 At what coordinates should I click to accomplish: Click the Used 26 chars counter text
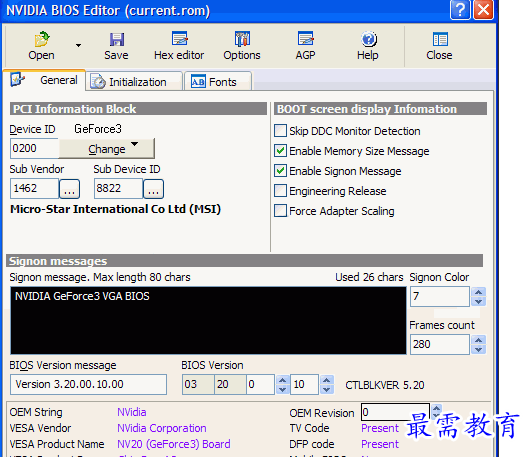pos(369,277)
